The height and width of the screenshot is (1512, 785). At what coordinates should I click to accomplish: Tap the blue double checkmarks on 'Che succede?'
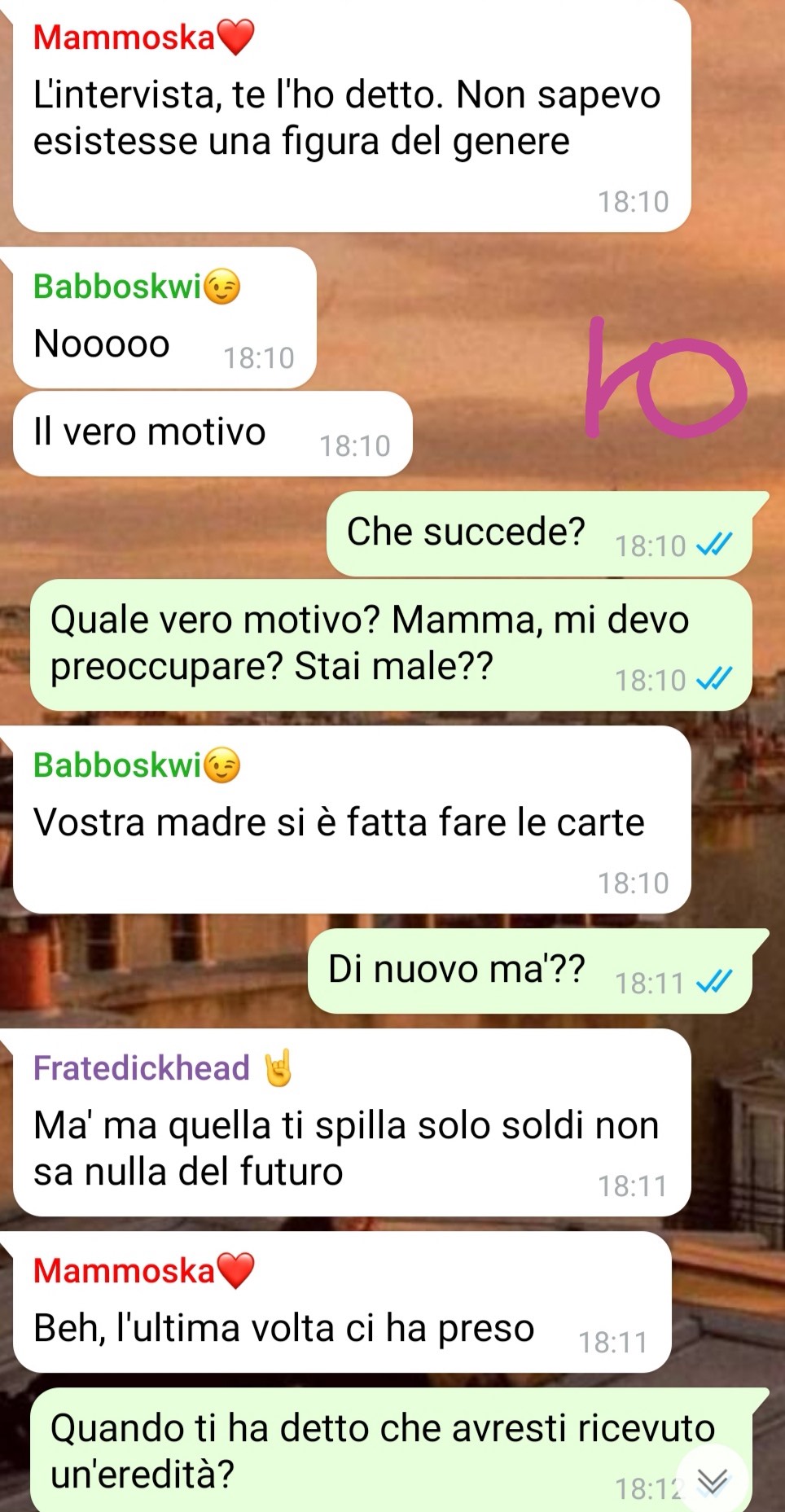click(714, 544)
